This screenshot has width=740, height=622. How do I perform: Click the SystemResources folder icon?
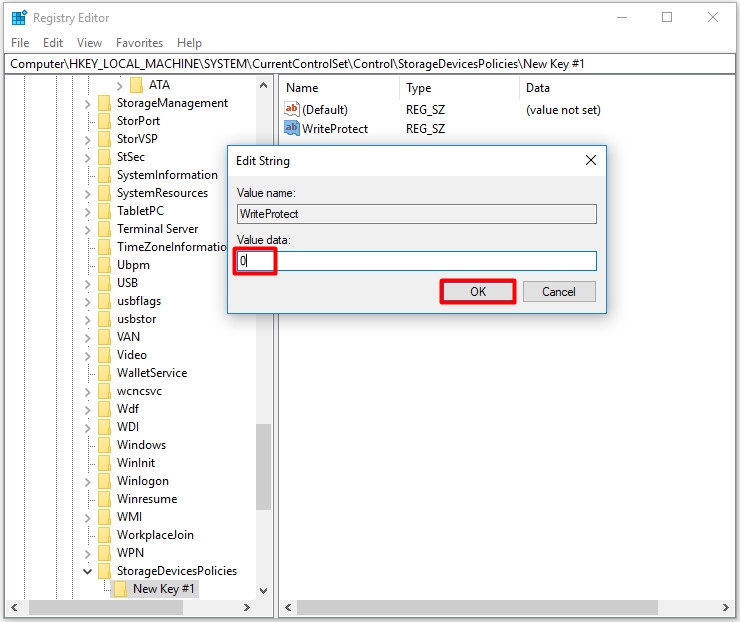104,193
